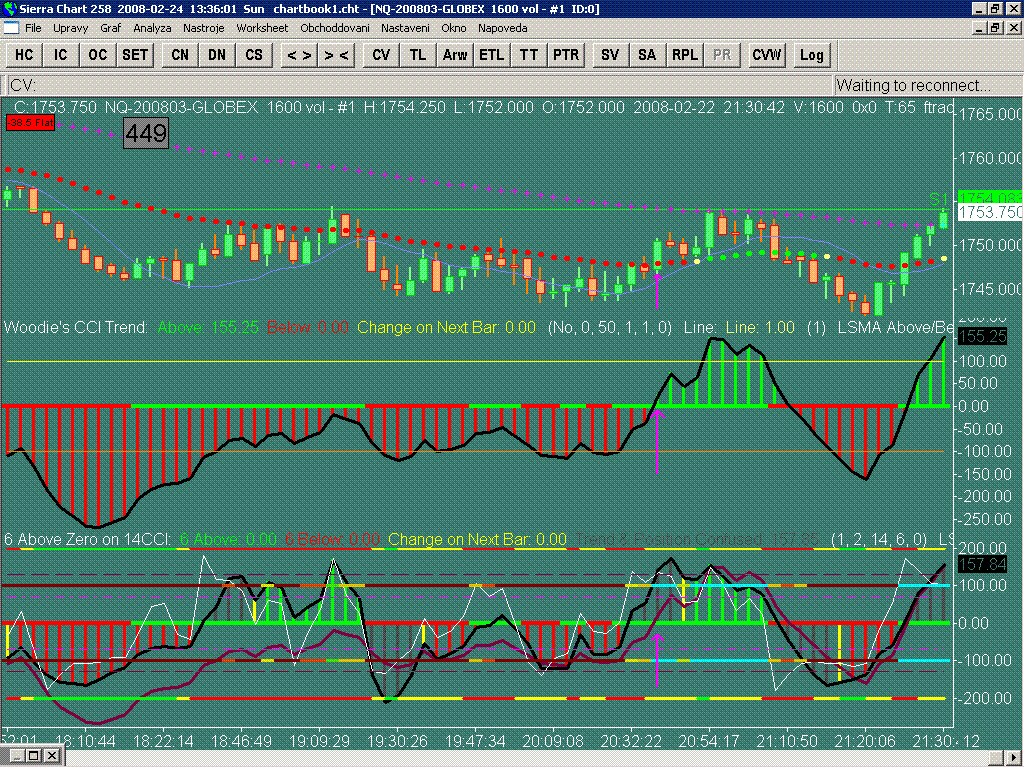Minimize the inner chart window from menu bar
This screenshot has height=768, width=1024.
979,28
